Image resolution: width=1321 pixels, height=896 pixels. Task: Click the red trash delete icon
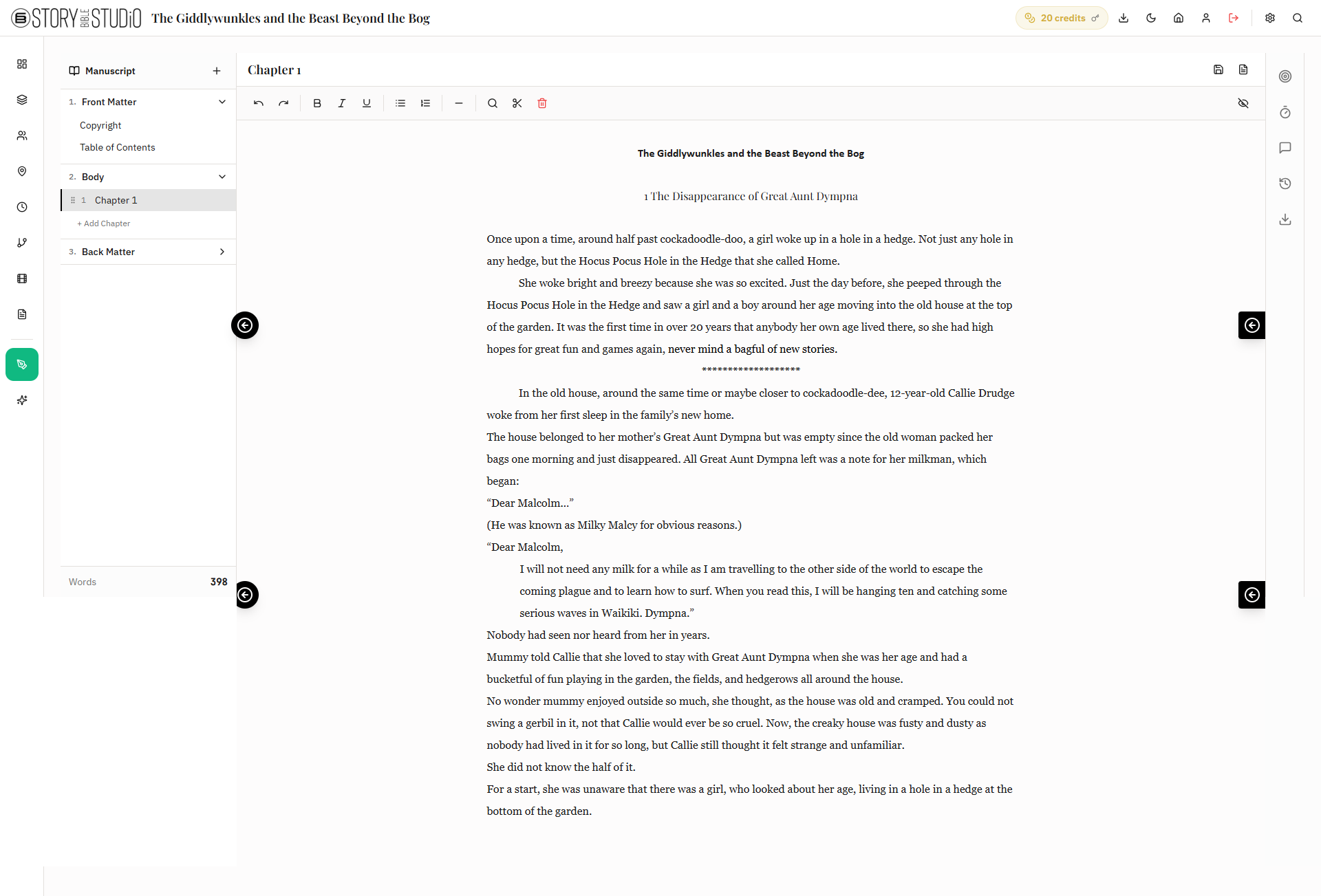pyautogui.click(x=542, y=103)
